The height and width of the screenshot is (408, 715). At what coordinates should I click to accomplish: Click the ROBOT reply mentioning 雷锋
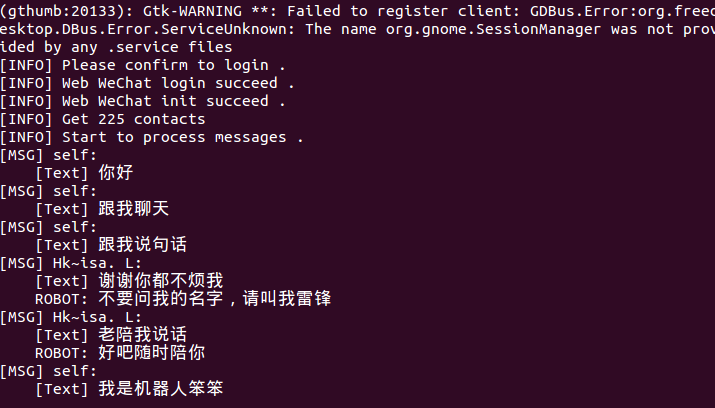(x=183, y=299)
